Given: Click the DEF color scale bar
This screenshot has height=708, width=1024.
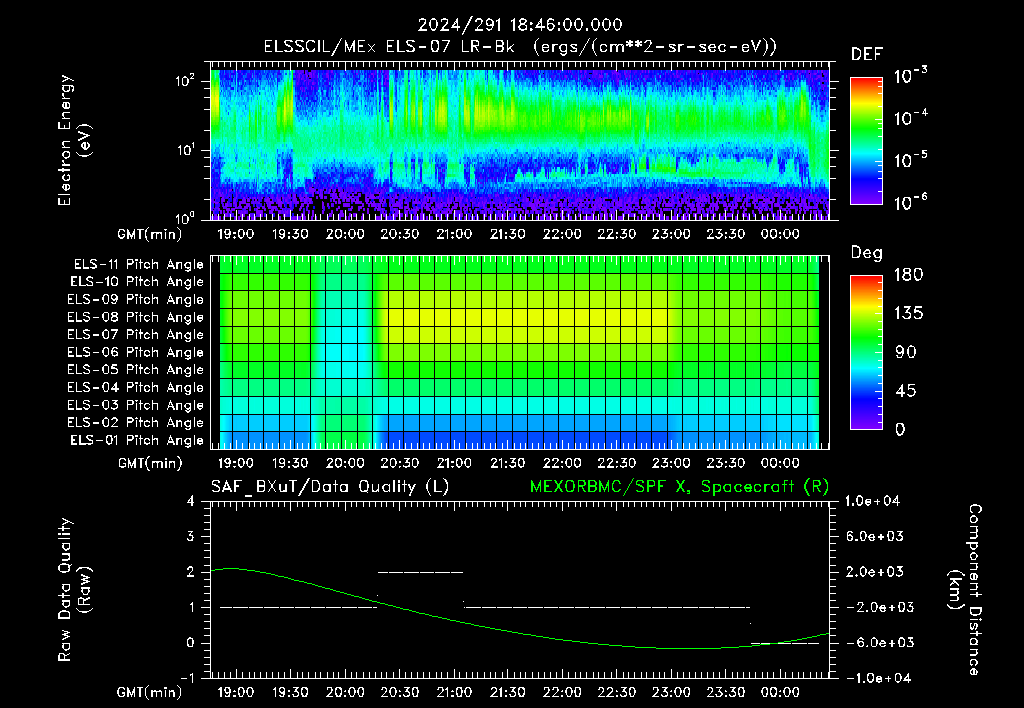Looking at the screenshot, I should (866, 141).
